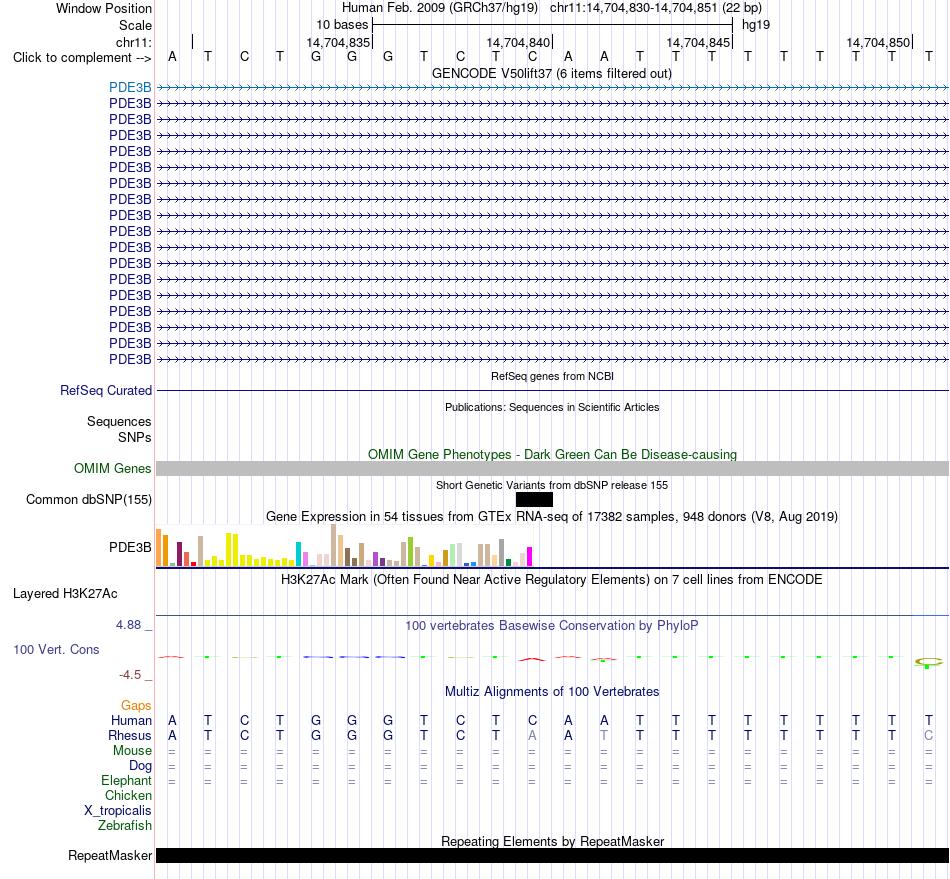Open the RepeatMasker track label
Image resolution: width=950 pixels, height=879 pixels.
click(110, 855)
